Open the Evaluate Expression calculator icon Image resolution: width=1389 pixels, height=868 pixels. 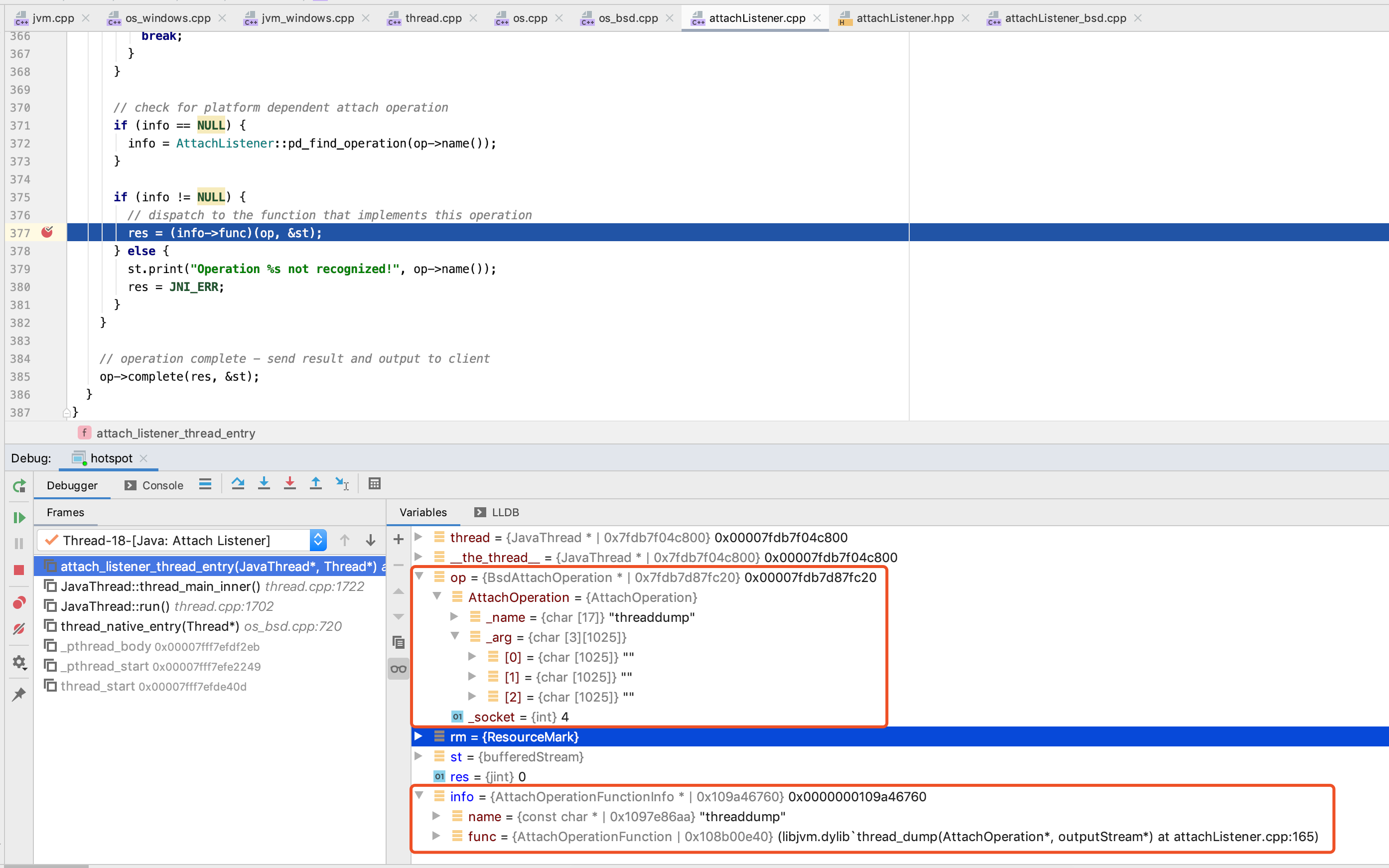click(x=375, y=484)
